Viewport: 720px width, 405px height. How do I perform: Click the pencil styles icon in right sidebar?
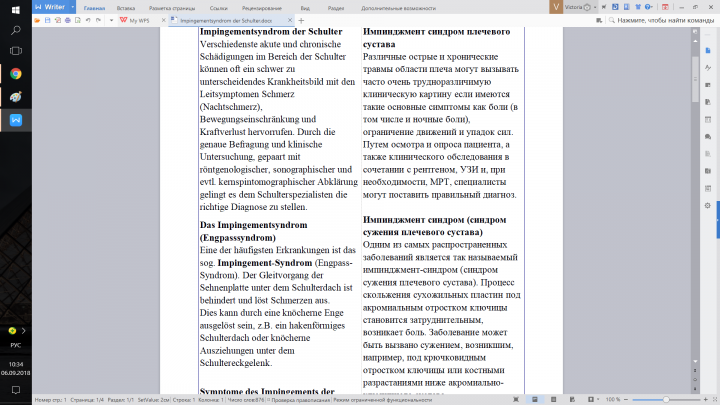[708, 68]
